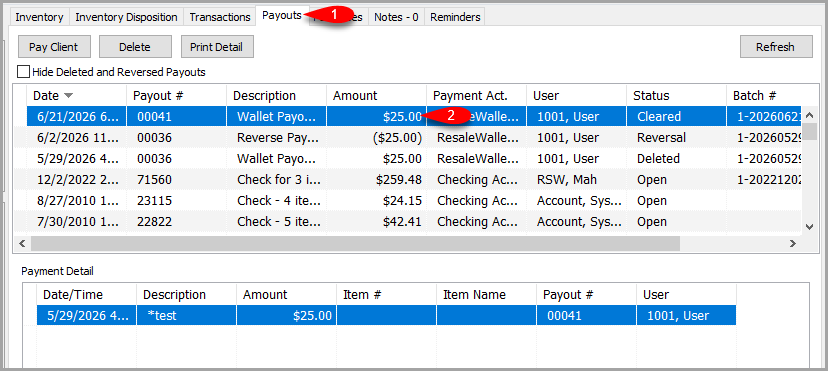Click the vertical scrollbar thumb in payouts list
Screen dimensions: 828x371
tap(810, 130)
